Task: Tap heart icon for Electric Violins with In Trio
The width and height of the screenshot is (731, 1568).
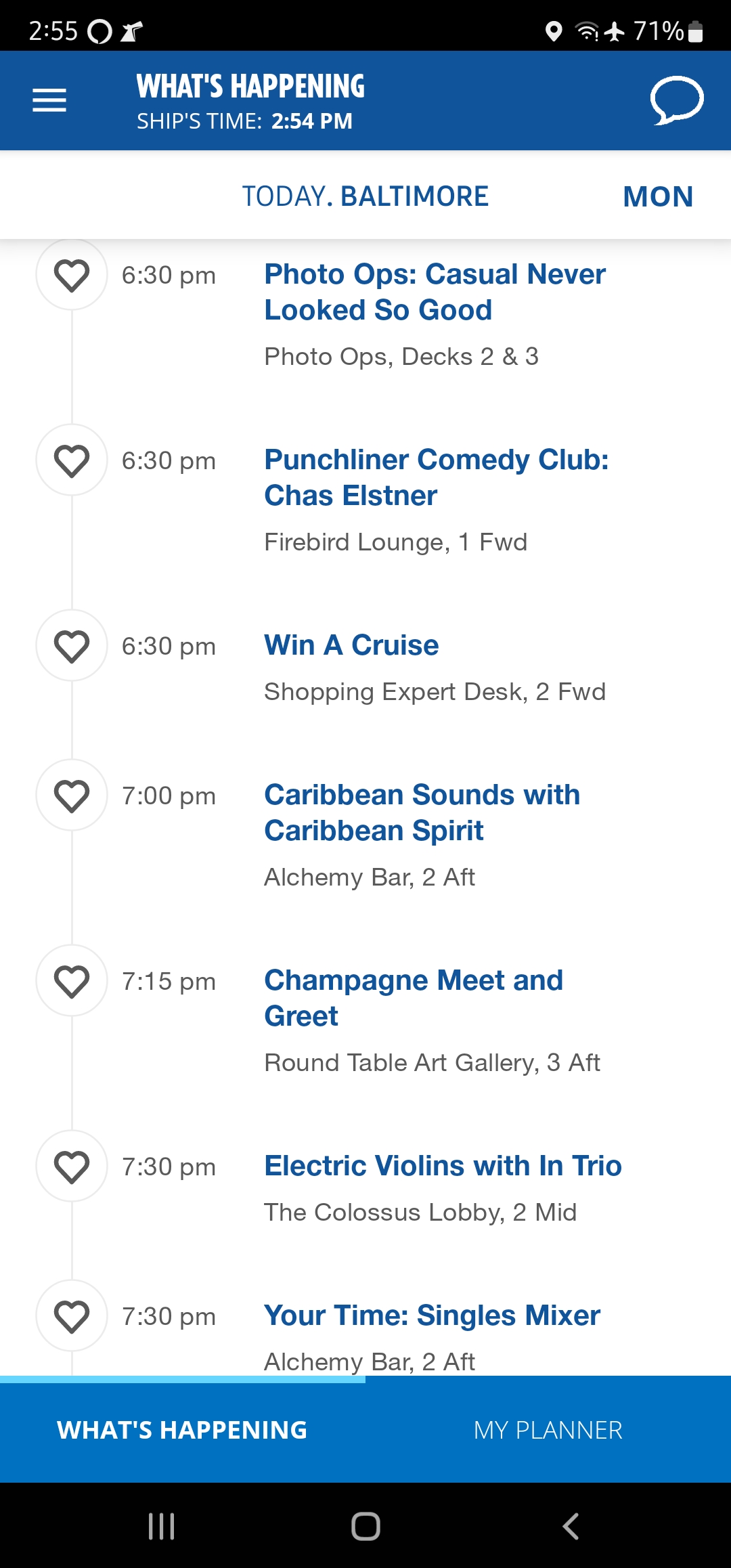Action: [x=72, y=1167]
